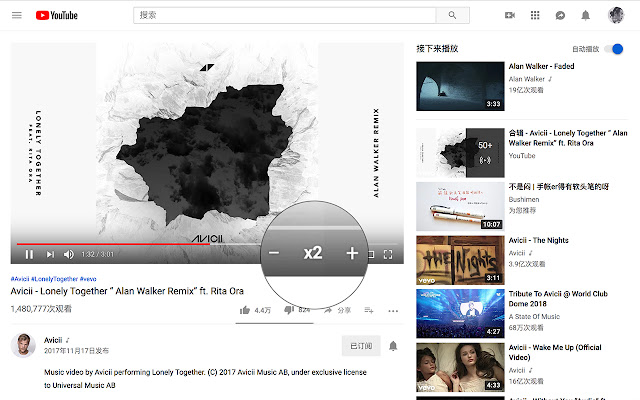Decrease playback speed with minus button

pyautogui.click(x=274, y=254)
